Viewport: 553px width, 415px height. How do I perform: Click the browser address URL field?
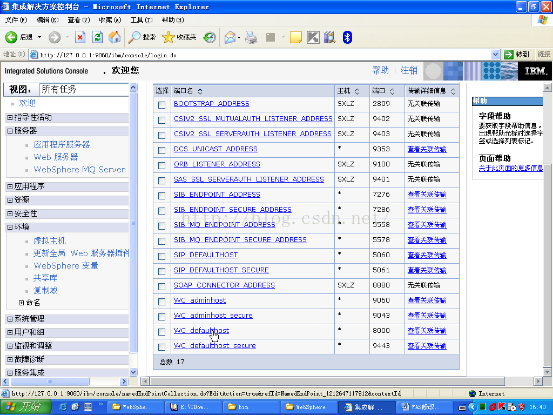click(x=260, y=55)
